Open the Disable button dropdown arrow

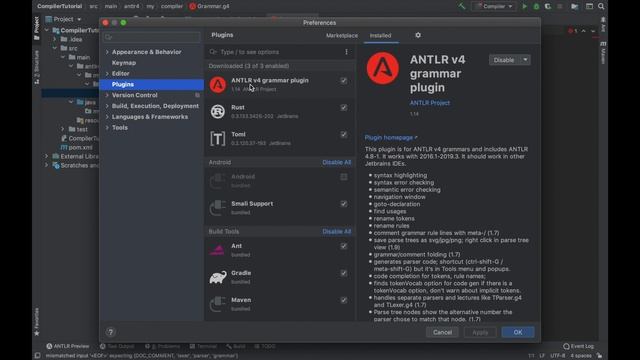[x=525, y=60]
